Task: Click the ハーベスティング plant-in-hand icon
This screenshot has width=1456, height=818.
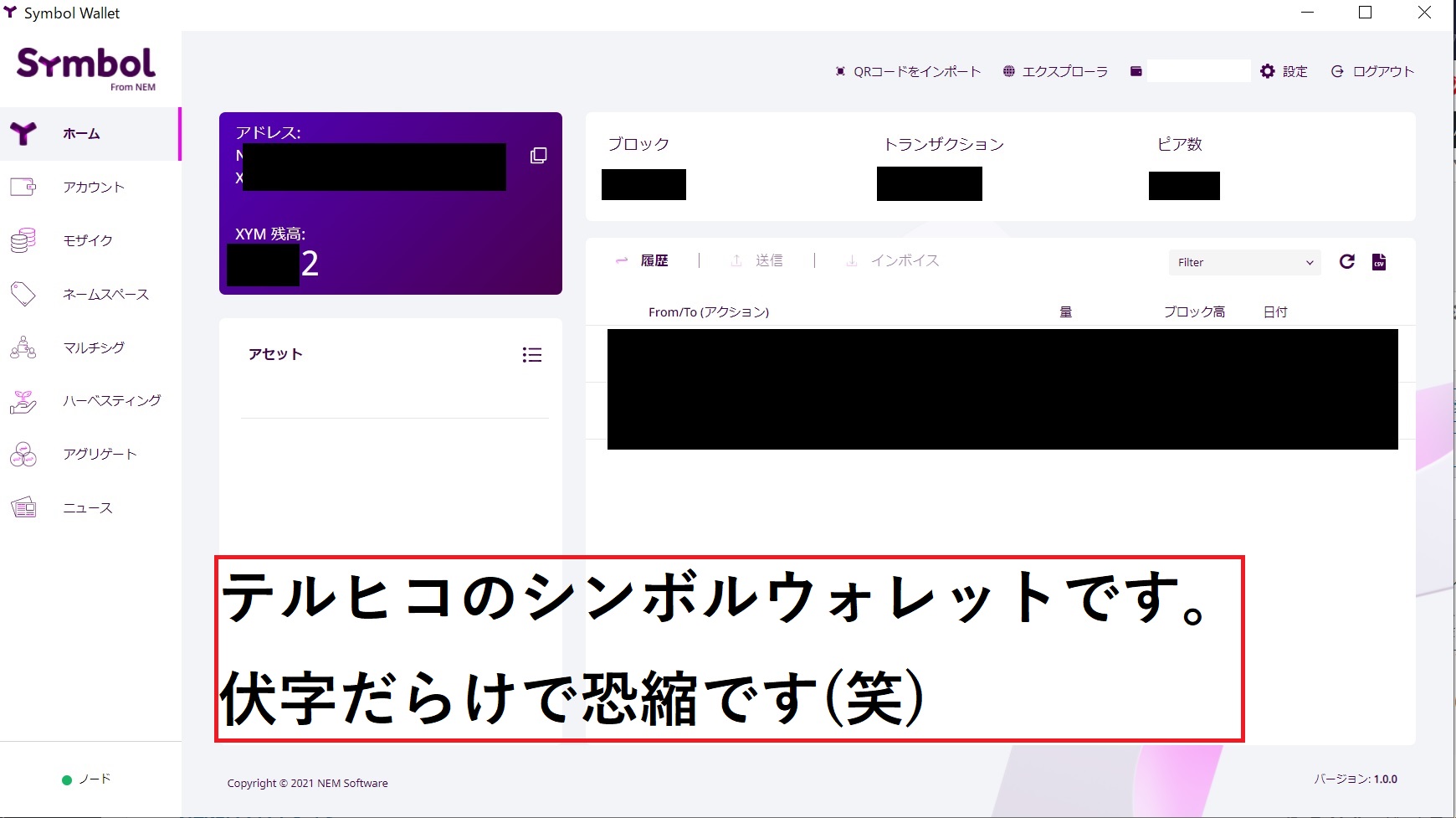Action: coord(23,401)
